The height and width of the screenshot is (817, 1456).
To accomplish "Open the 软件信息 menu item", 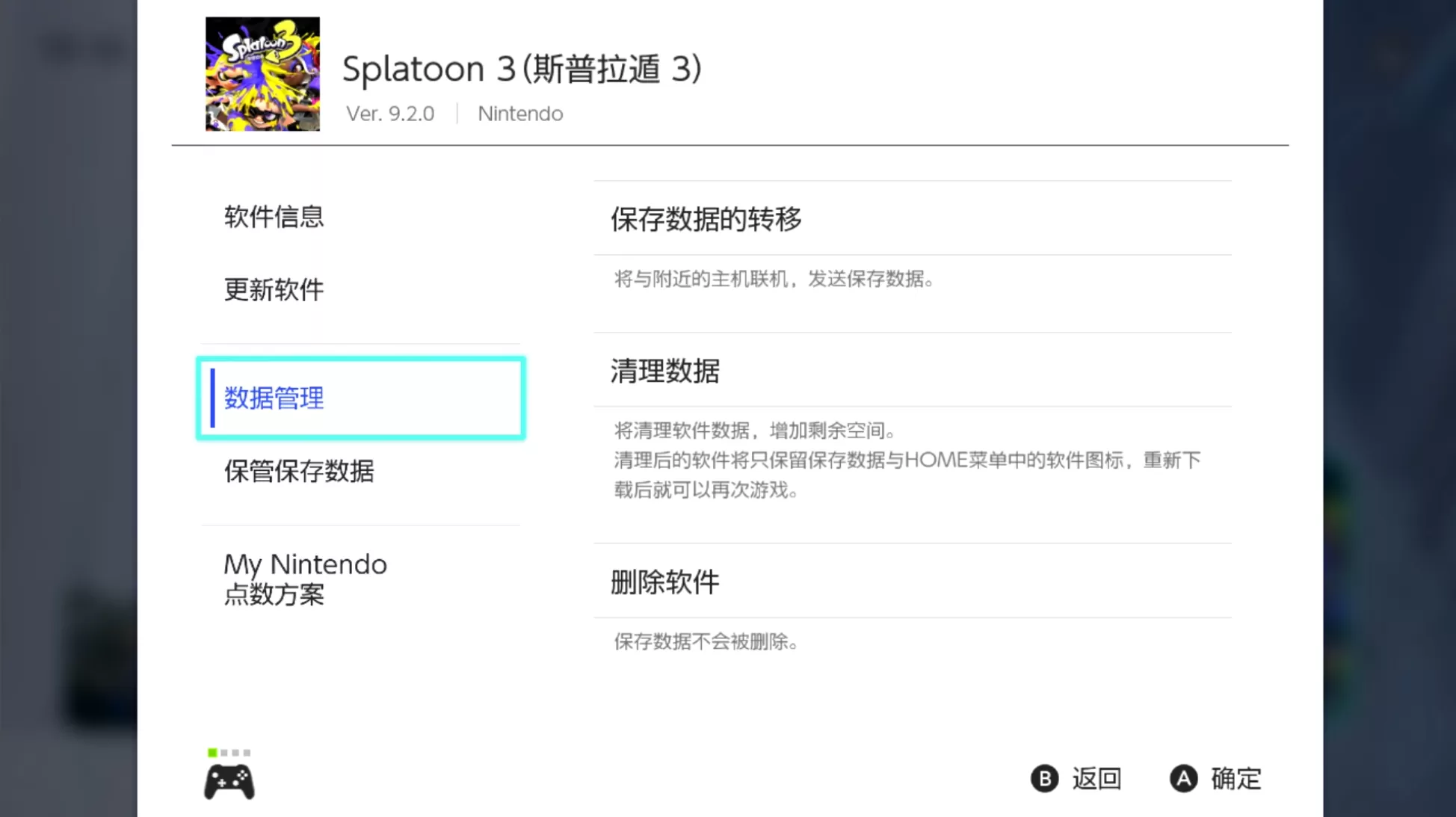I will [274, 217].
